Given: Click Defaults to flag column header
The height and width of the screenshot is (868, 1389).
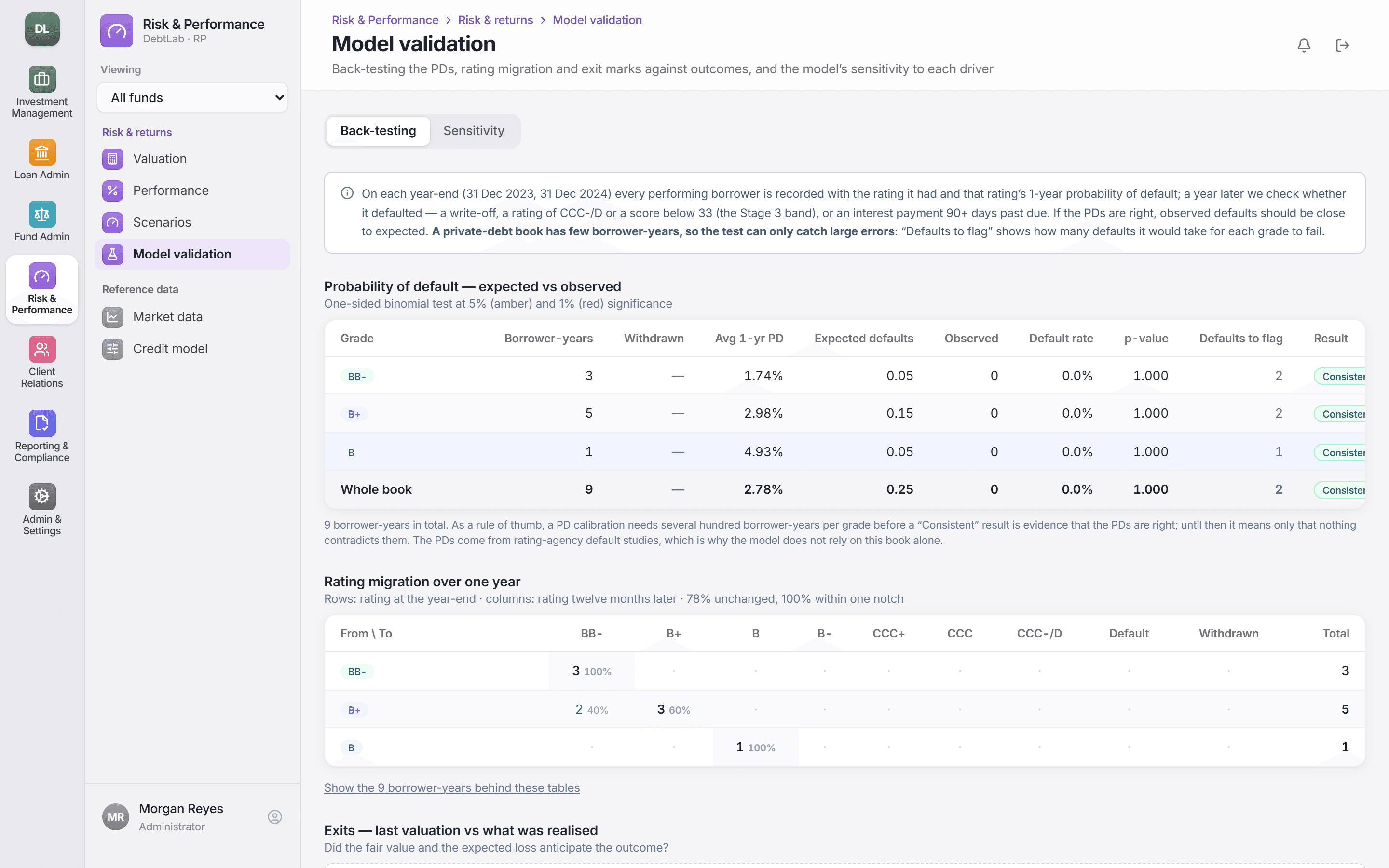Looking at the screenshot, I should (1240, 338).
